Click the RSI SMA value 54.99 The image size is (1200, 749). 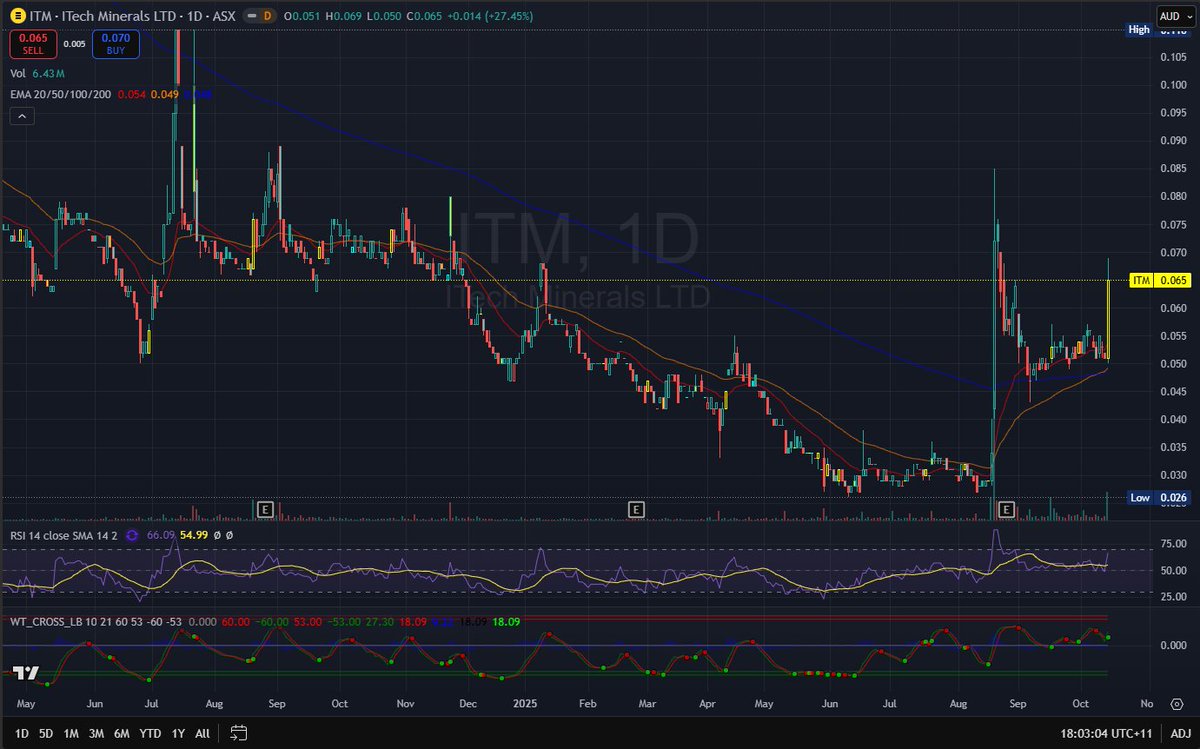[195, 535]
